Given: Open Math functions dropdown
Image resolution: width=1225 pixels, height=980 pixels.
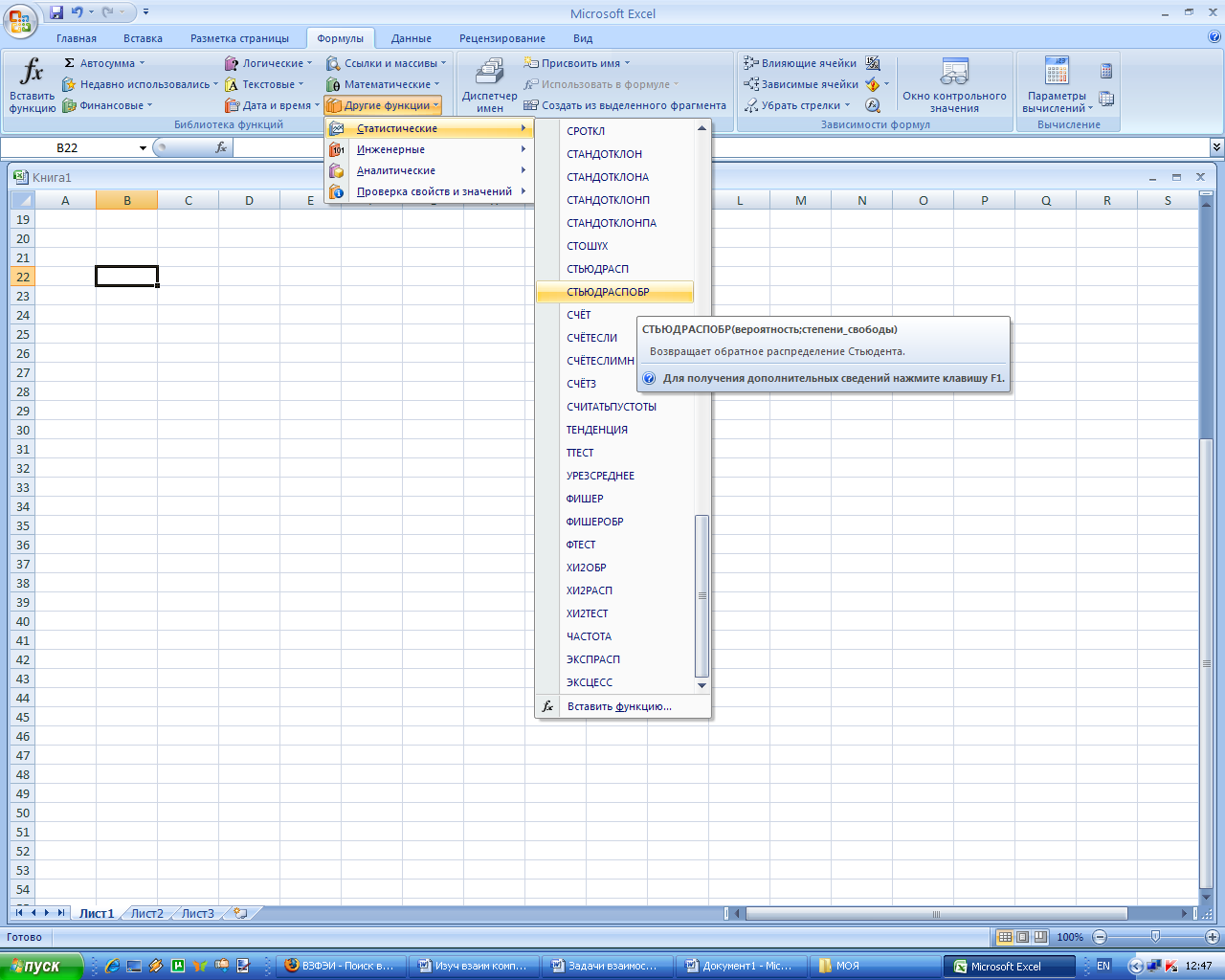Looking at the screenshot, I should [384, 84].
